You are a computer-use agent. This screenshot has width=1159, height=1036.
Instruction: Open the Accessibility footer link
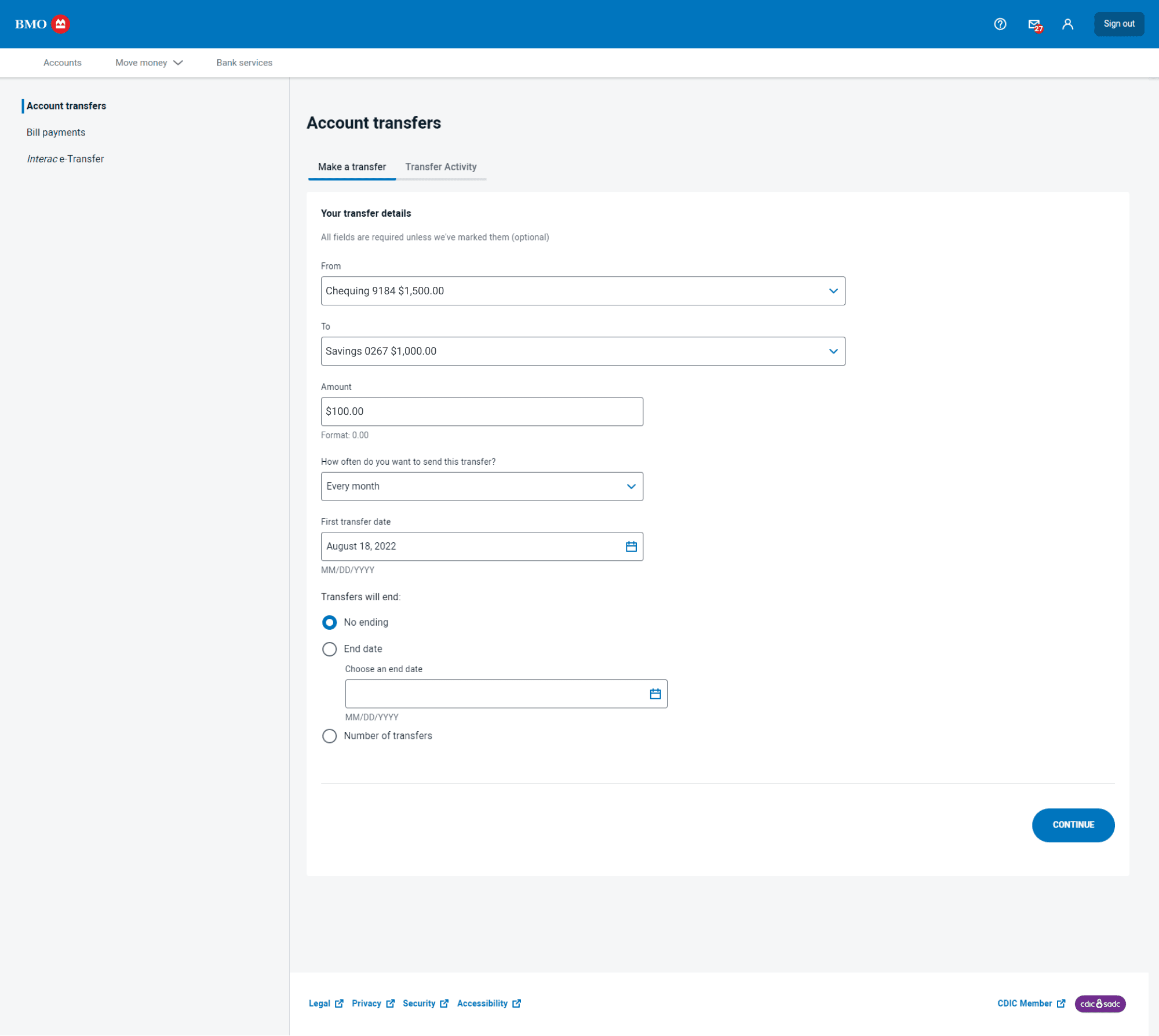[482, 1004]
